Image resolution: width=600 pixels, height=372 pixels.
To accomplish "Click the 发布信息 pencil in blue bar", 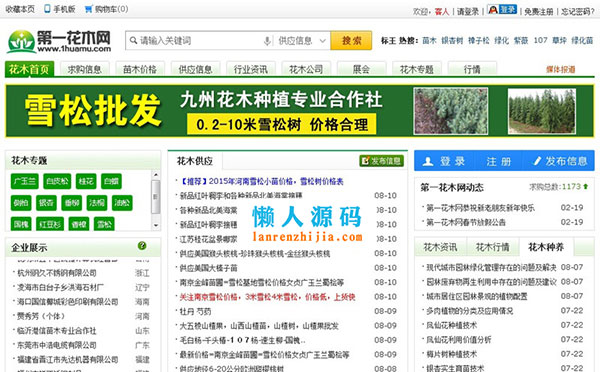I will click(x=537, y=161).
